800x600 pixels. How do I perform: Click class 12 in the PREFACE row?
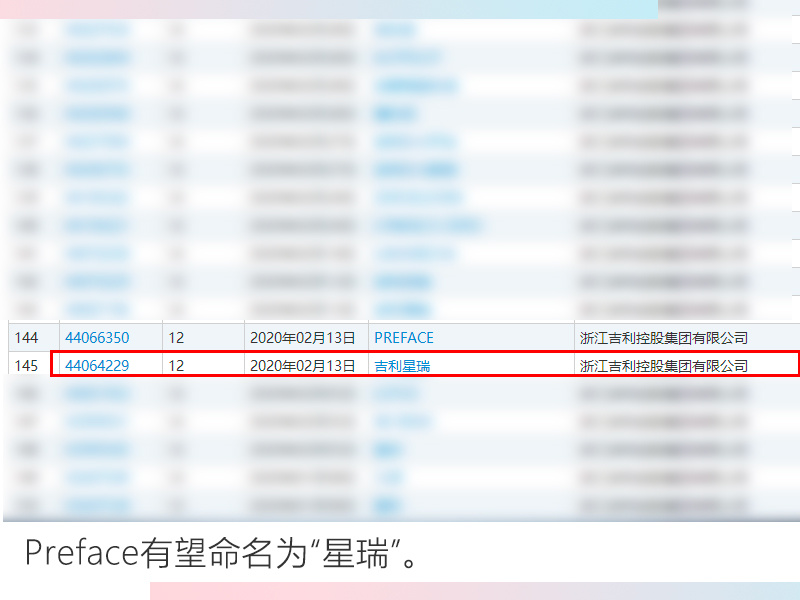(176, 338)
